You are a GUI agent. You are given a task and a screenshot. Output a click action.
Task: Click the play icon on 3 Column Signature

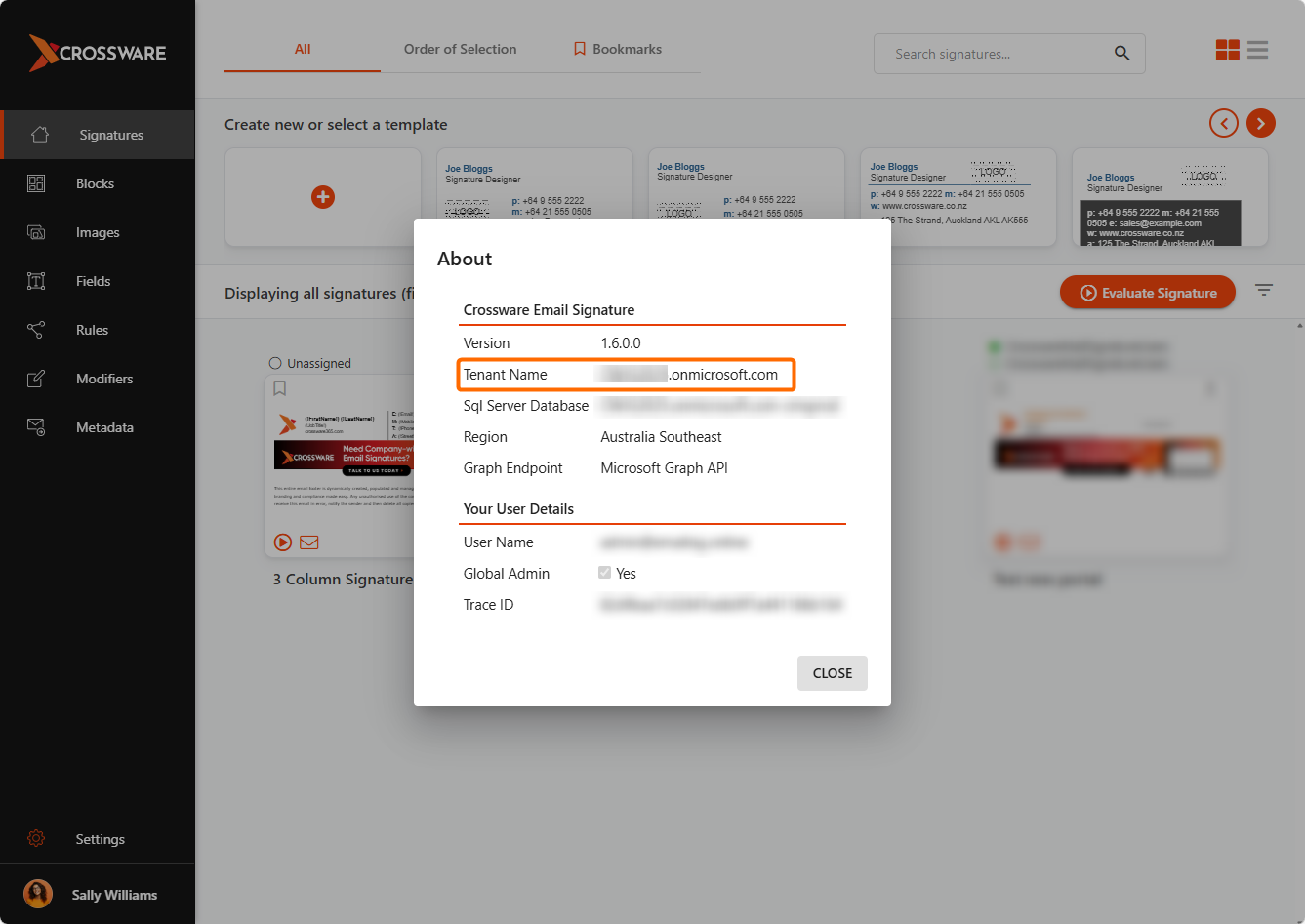(283, 542)
